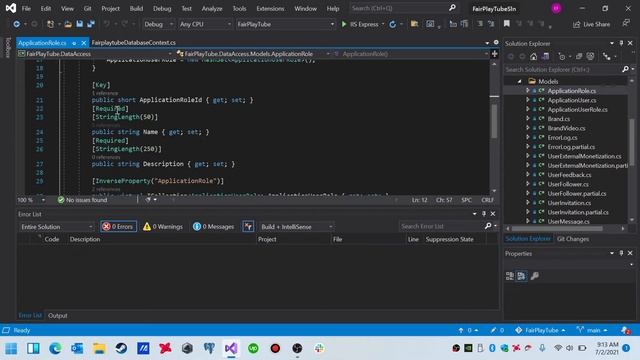Close the ApplicationRole.cs tab
640x360 pixels.
(84, 43)
